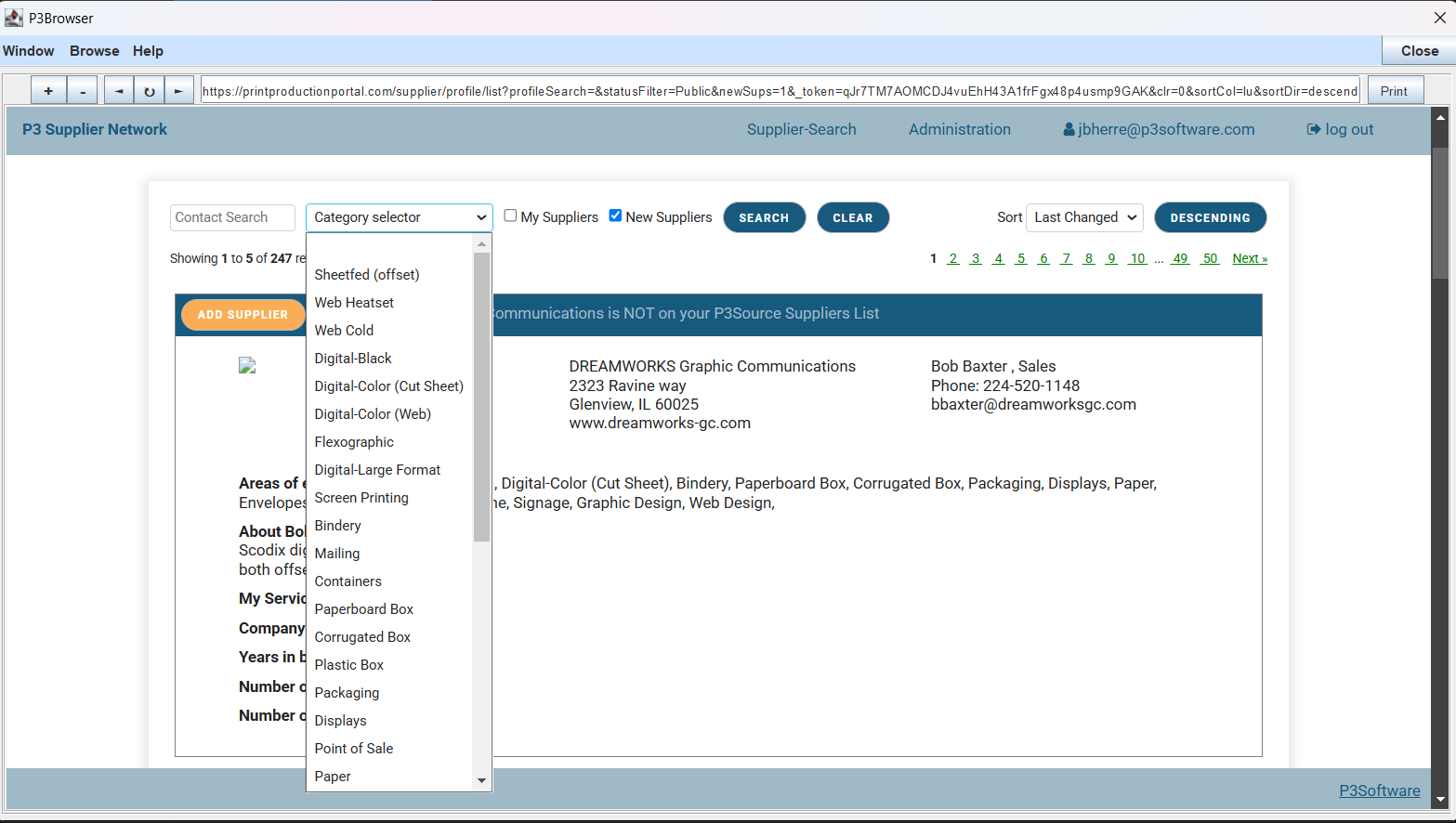1456x823 pixels.
Task: Enable the My Suppliers checkbox
Action: (x=510, y=216)
